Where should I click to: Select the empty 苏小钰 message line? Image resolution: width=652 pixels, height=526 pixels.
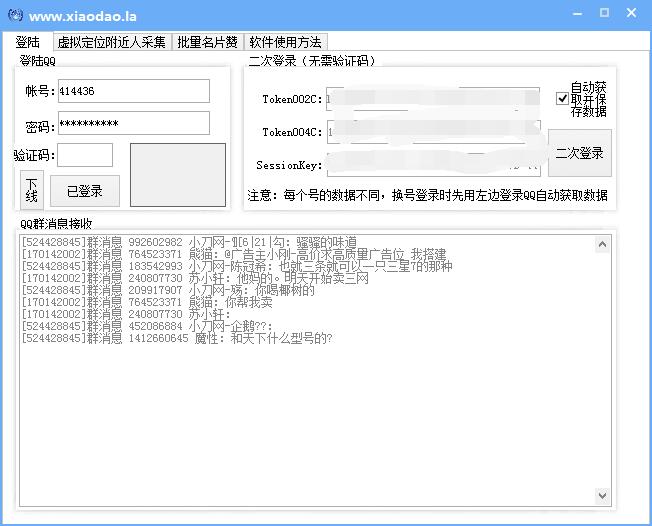(126, 314)
